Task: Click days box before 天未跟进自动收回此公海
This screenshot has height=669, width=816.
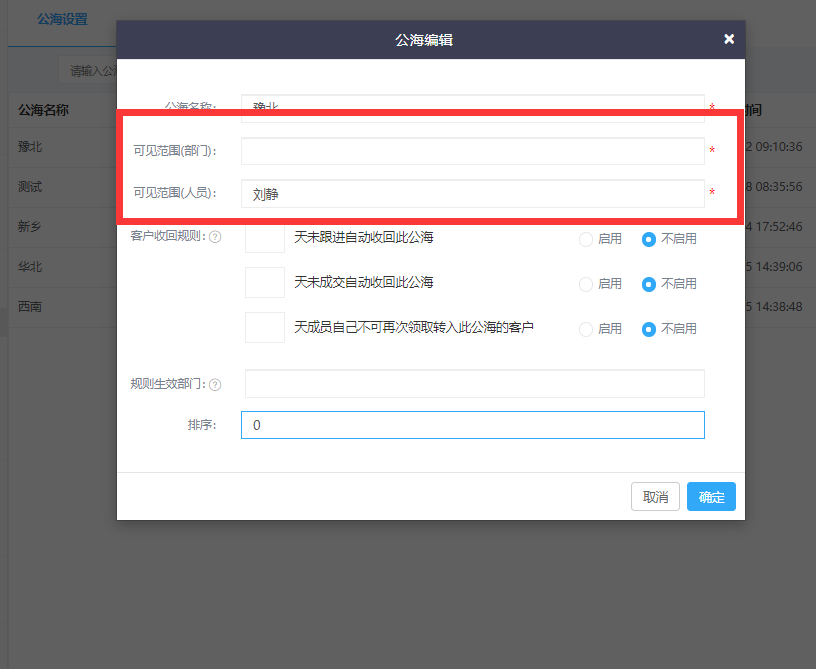Action: point(265,238)
